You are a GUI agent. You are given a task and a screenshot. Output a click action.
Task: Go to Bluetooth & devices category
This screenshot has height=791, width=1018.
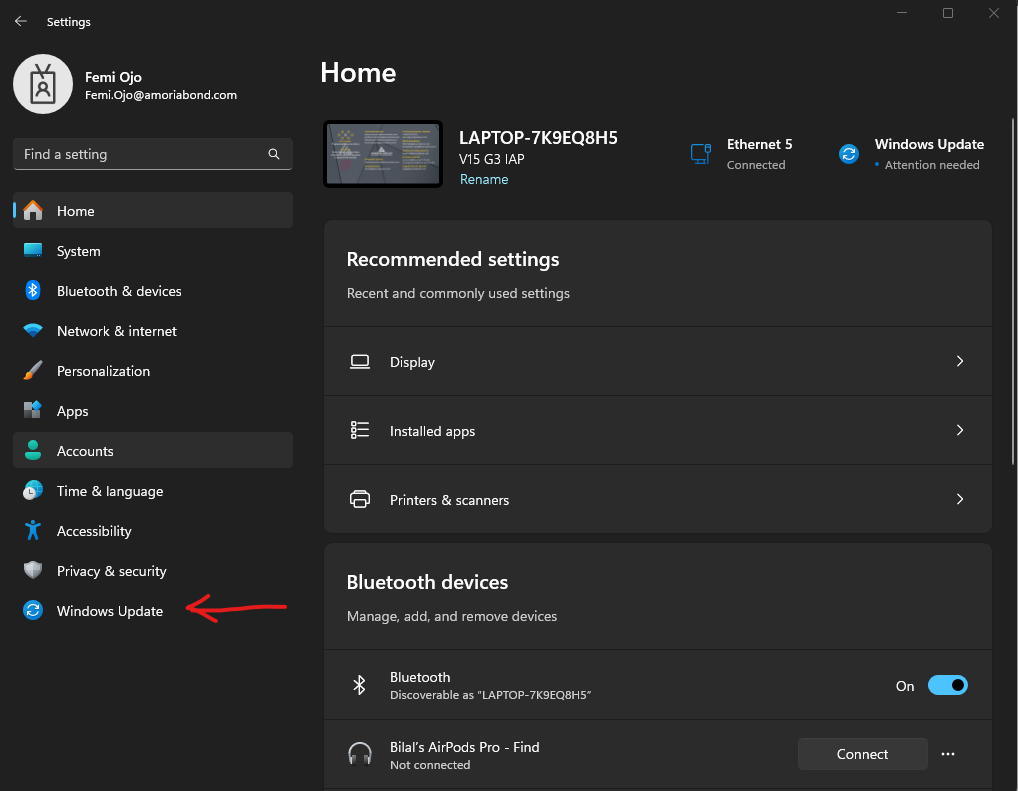pyautogui.click(x=153, y=290)
